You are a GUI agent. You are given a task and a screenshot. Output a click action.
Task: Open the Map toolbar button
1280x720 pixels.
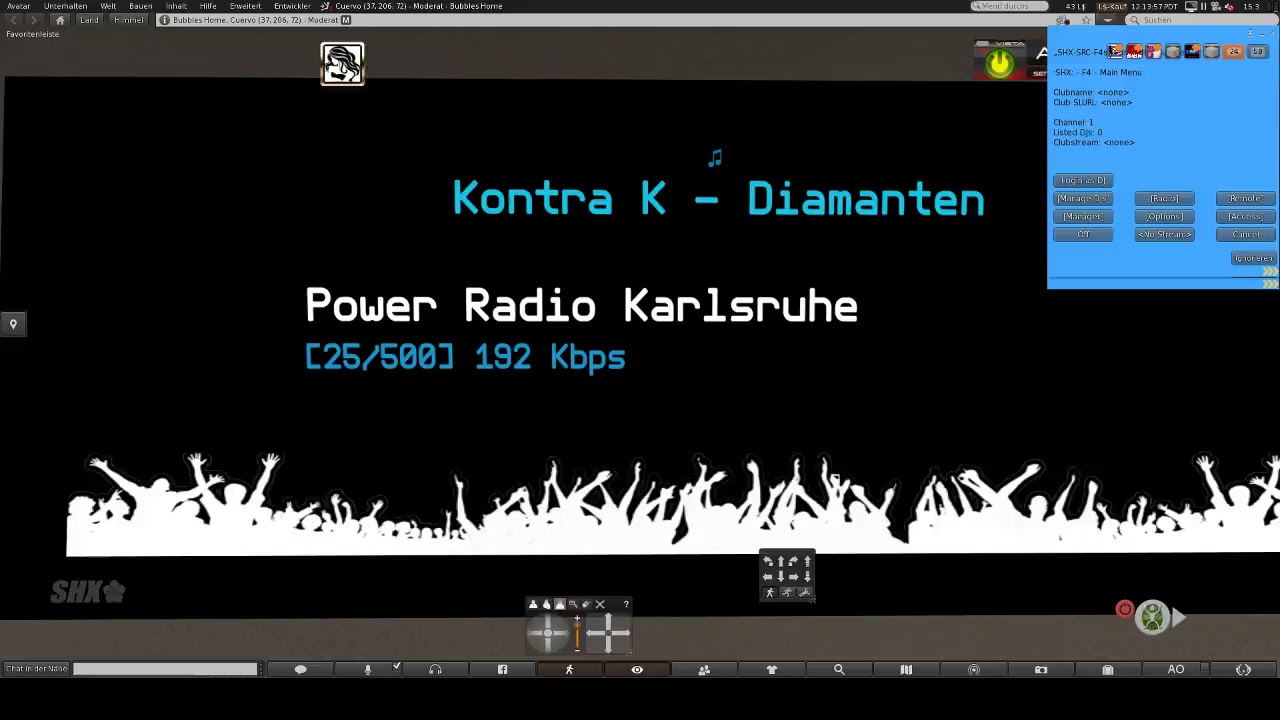click(906, 670)
